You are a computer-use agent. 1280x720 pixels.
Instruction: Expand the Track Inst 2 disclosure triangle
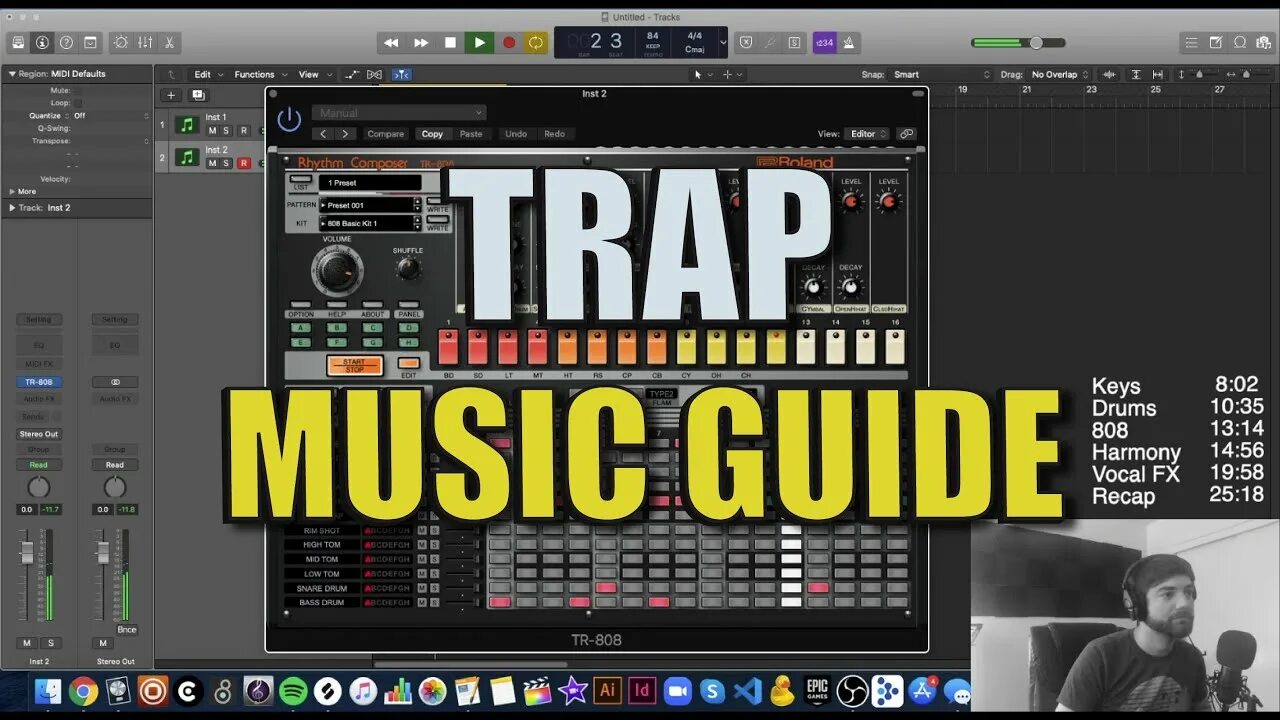(12, 208)
